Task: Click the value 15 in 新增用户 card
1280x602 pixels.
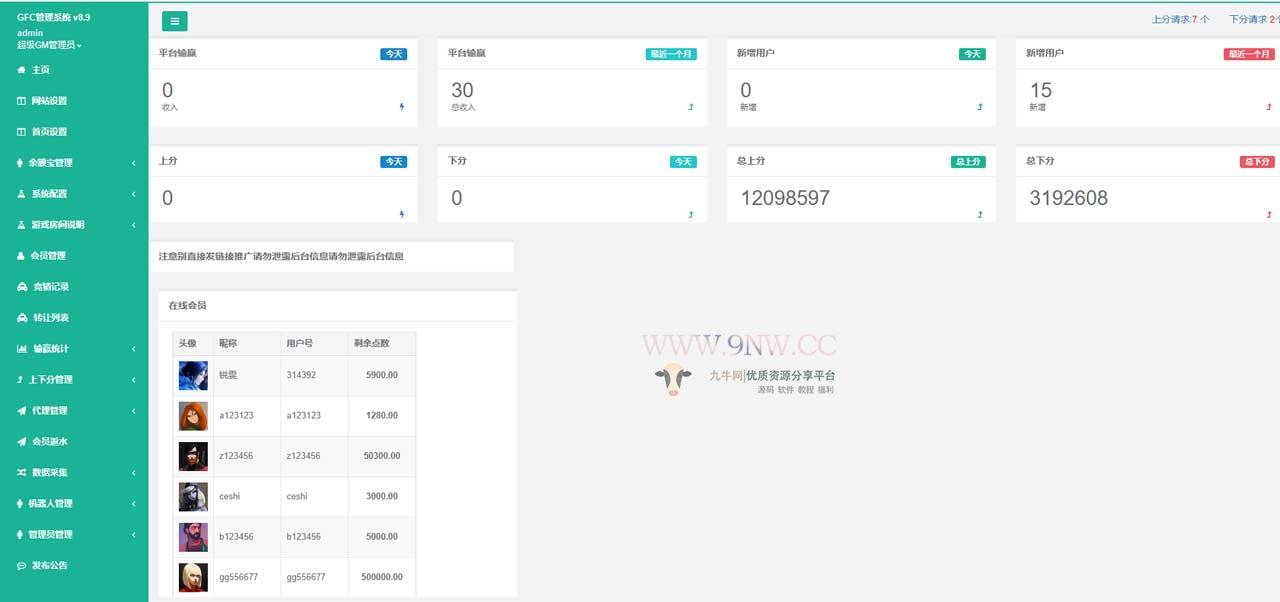Action: 1040,91
